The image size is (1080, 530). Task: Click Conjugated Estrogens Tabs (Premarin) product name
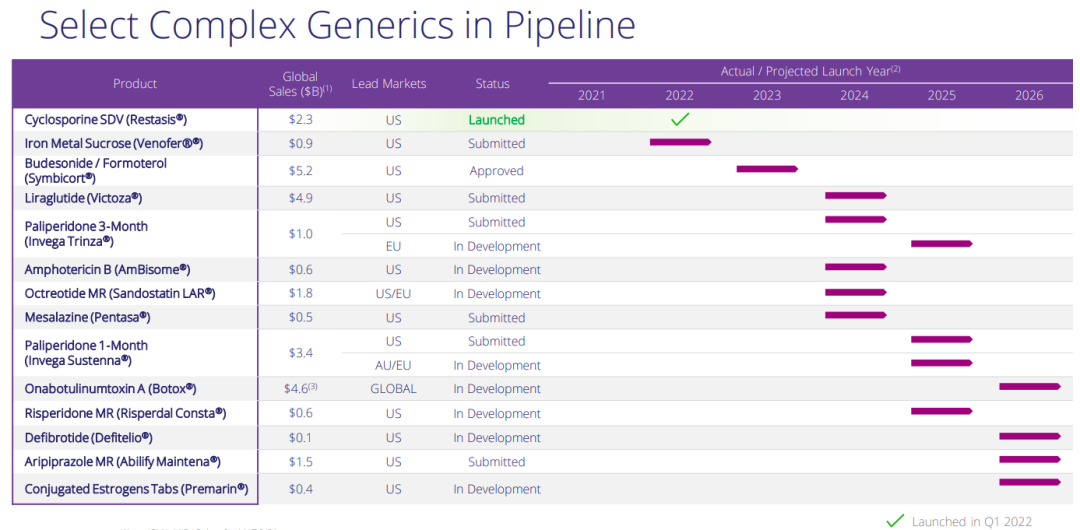[136, 489]
